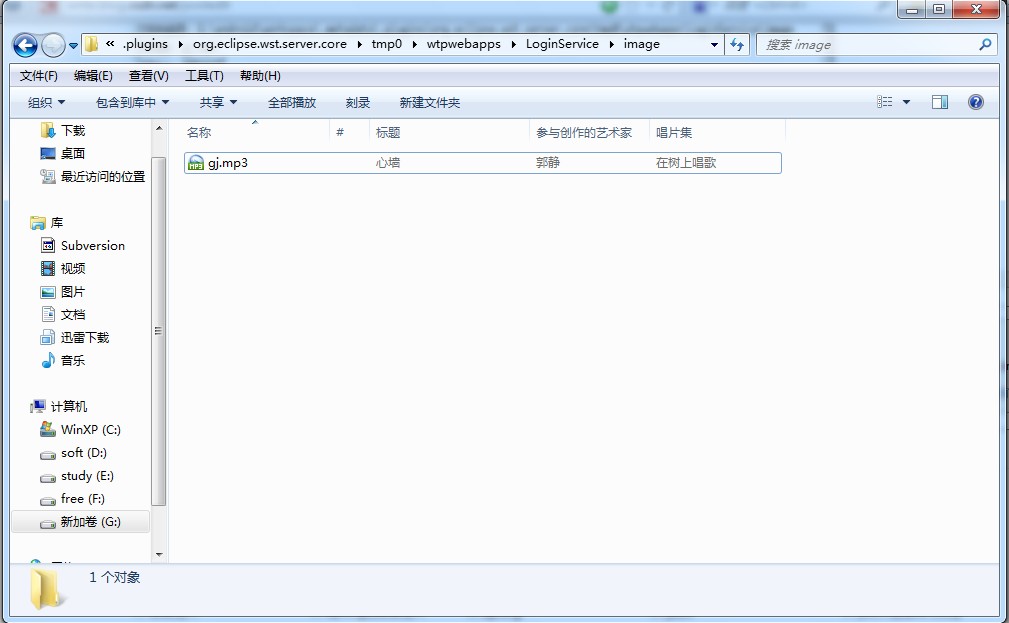Click 刻录 toolbar button
The width and height of the screenshot is (1009, 623).
click(358, 102)
